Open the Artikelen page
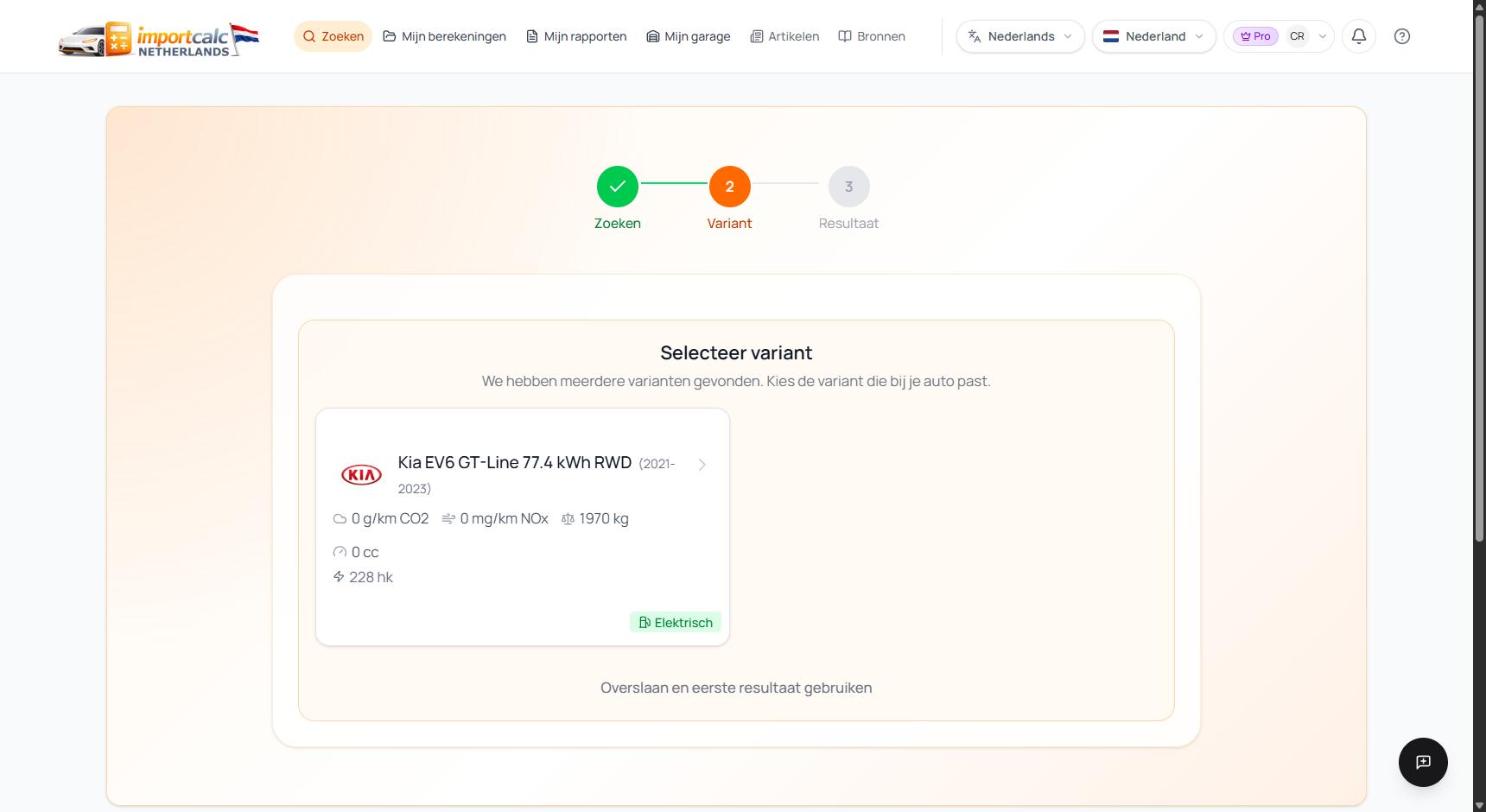The width and height of the screenshot is (1486, 812). click(784, 36)
